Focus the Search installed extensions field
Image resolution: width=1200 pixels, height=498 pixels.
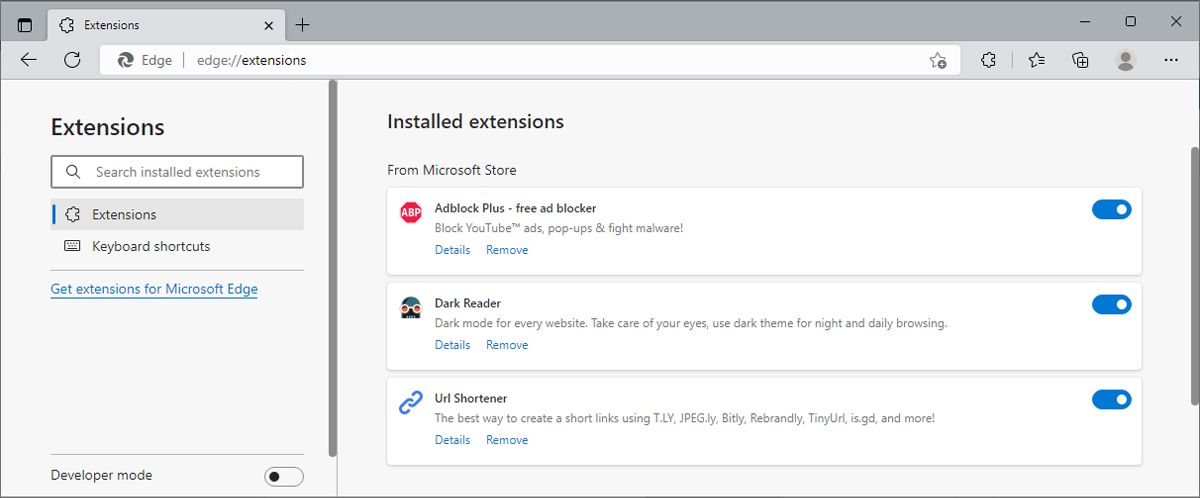[x=177, y=172]
